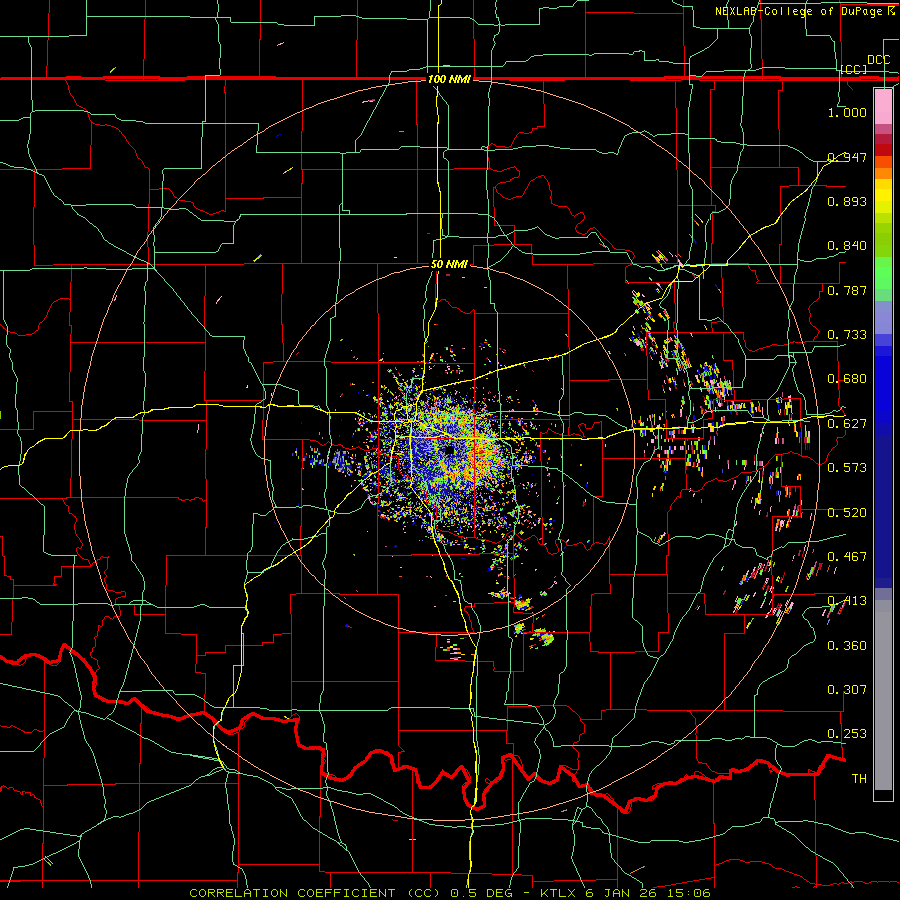
Task: Click the 0.467 scale value
Action: (847, 557)
